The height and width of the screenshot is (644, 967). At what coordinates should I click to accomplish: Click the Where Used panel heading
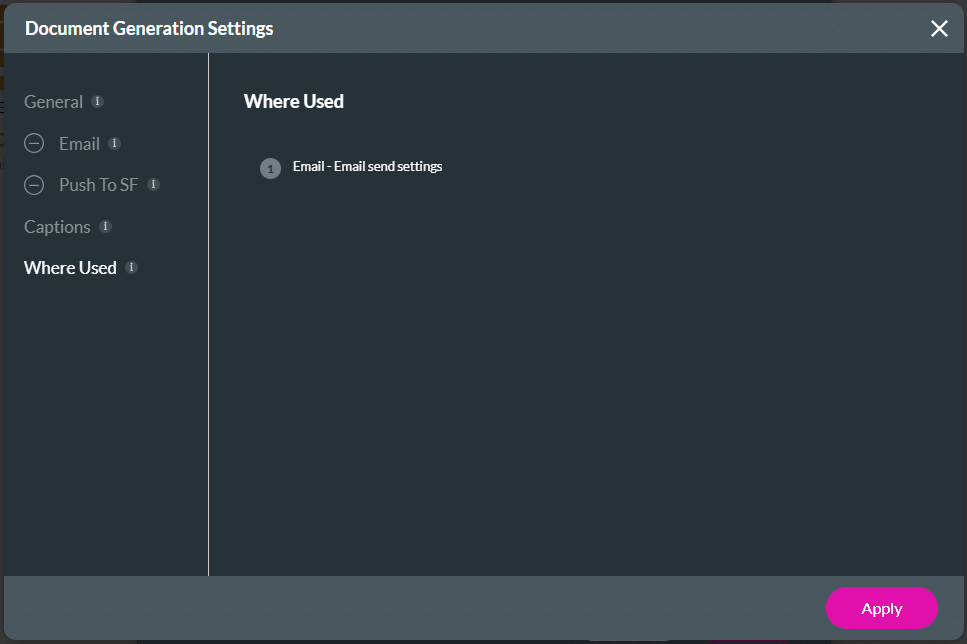pos(294,101)
